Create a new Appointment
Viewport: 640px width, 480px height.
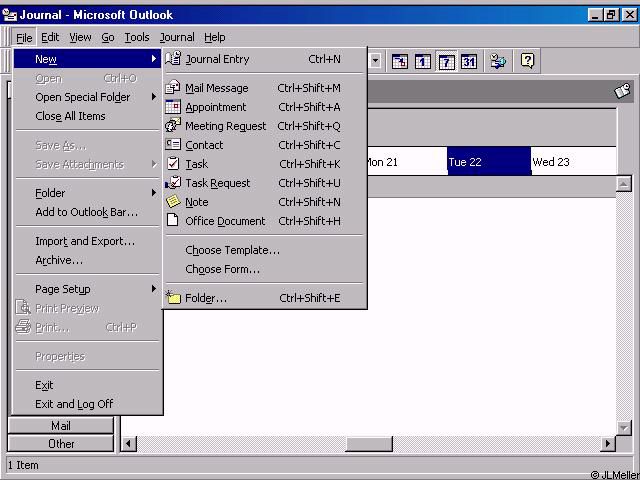264,107
